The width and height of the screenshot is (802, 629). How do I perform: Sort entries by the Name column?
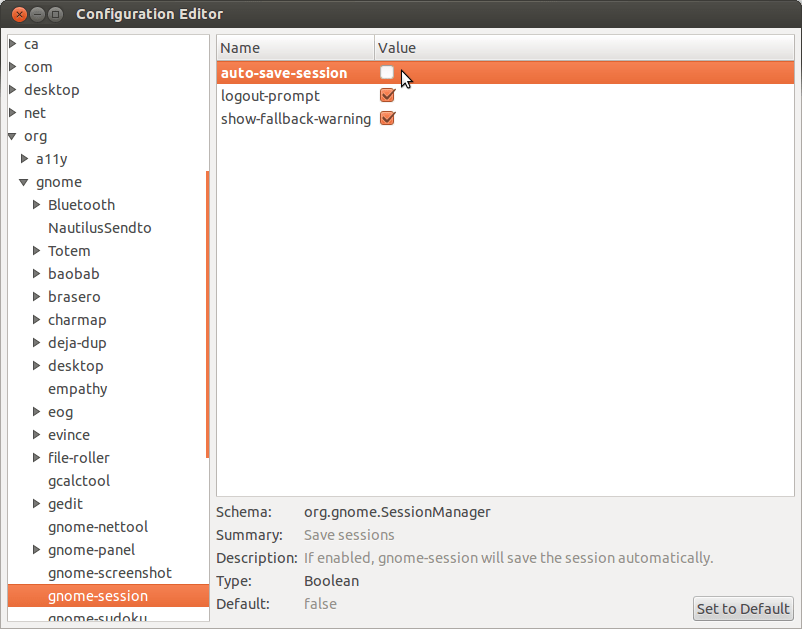point(295,47)
